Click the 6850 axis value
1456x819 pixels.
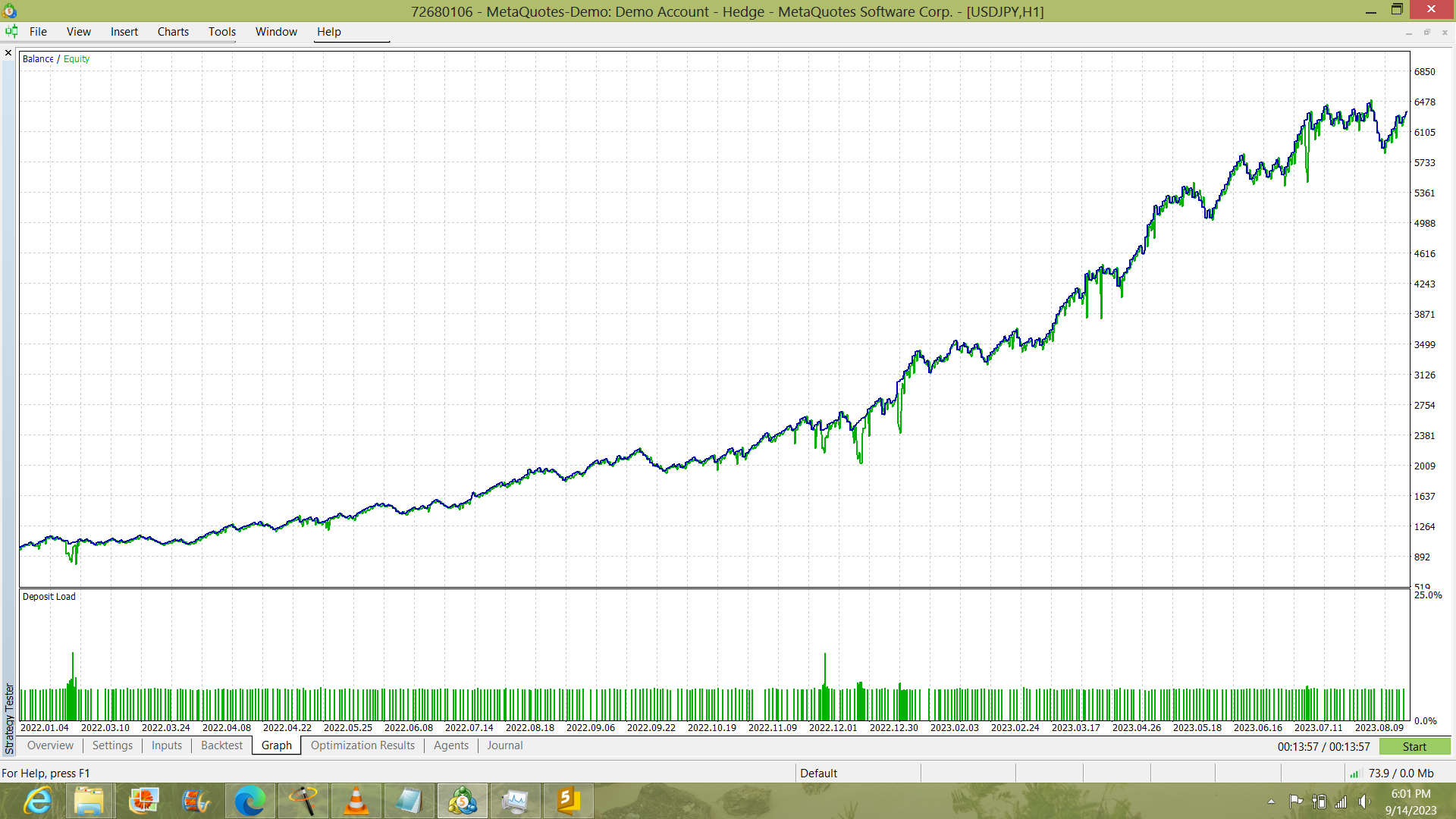pos(1424,72)
